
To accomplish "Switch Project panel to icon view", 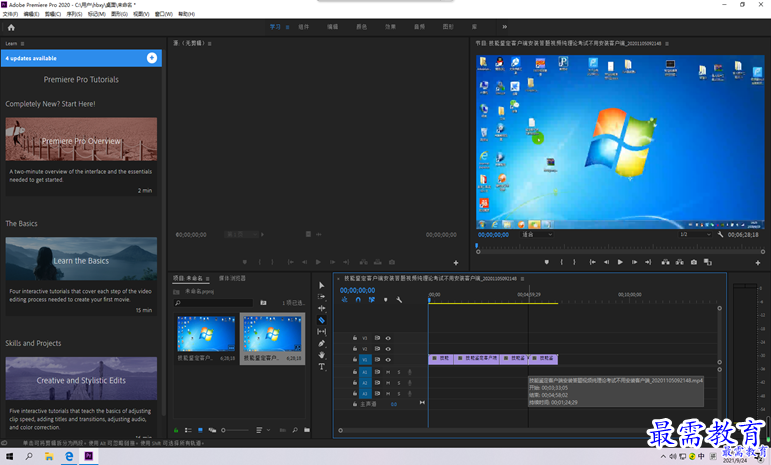I will (200, 430).
